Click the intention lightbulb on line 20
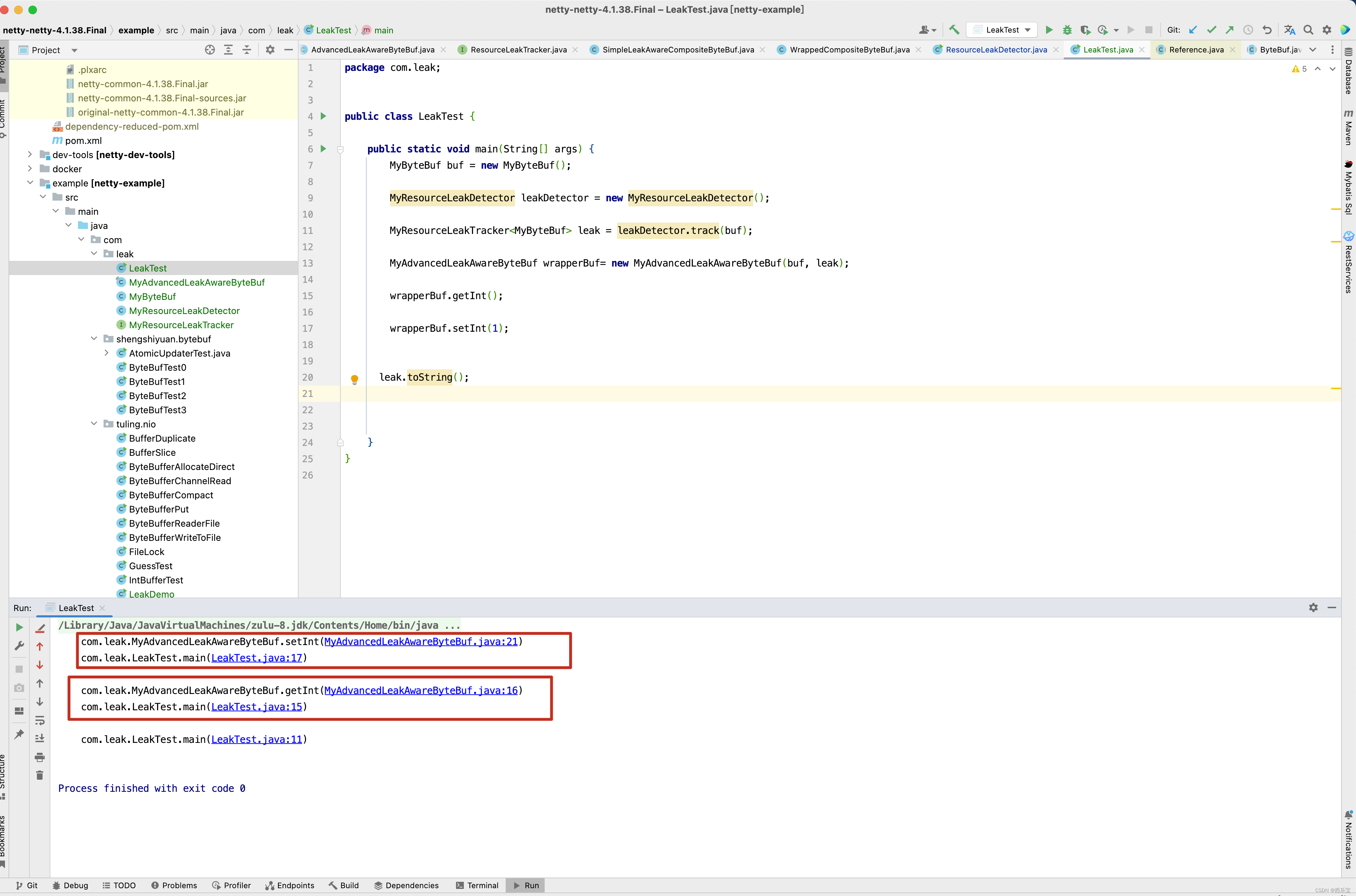 point(355,379)
